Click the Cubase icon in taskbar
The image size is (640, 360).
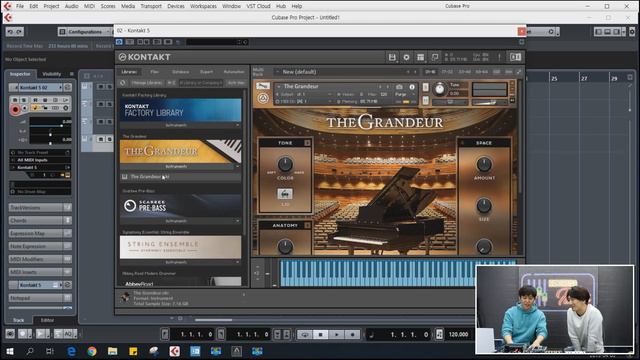174,351
